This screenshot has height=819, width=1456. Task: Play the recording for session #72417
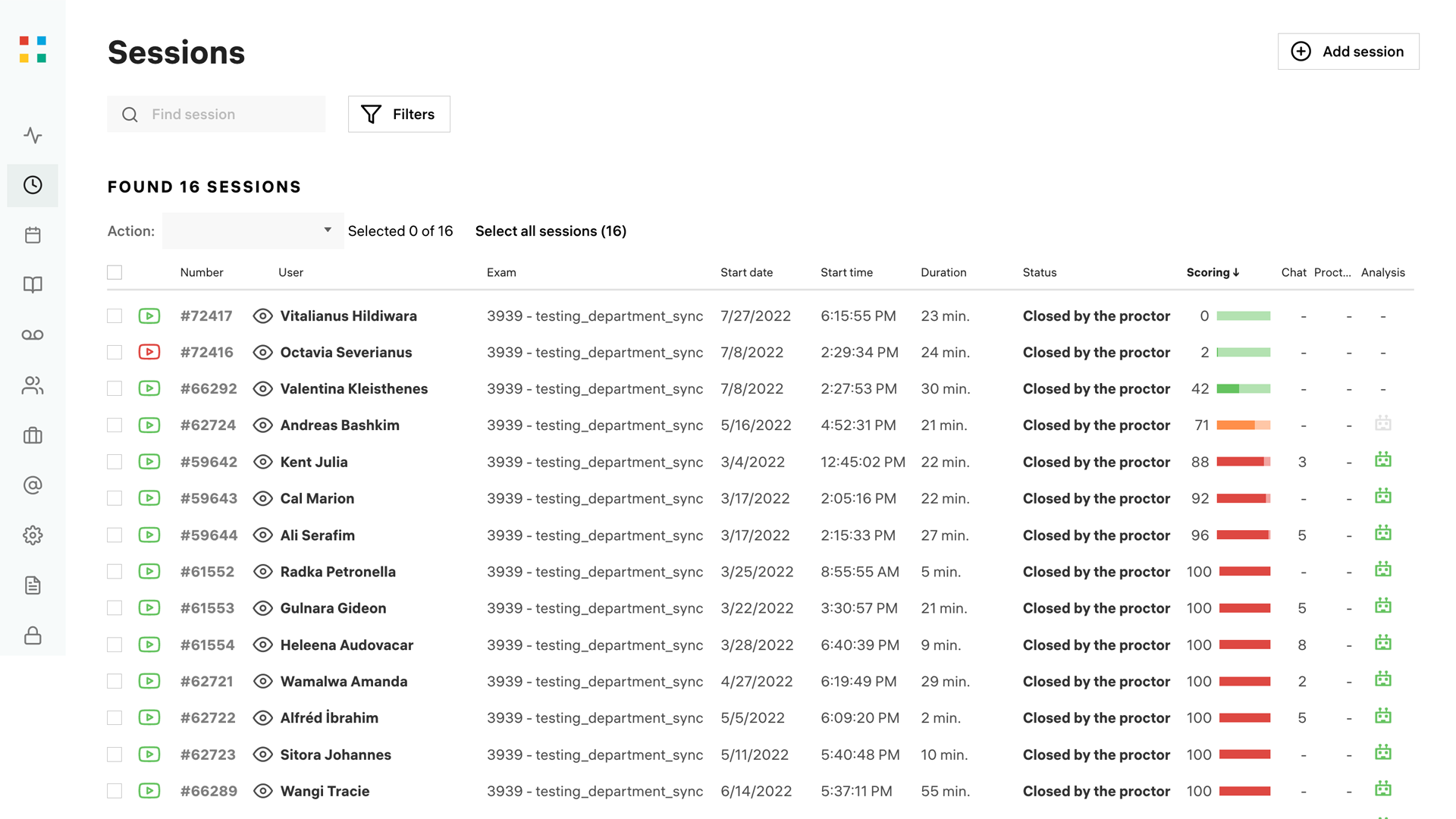point(149,315)
